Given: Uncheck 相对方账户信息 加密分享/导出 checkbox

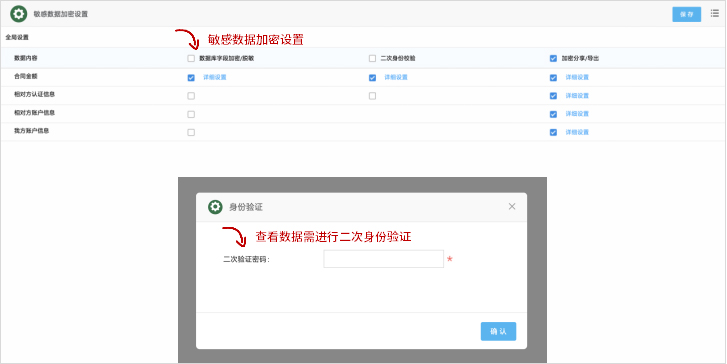Looking at the screenshot, I should click(553, 114).
